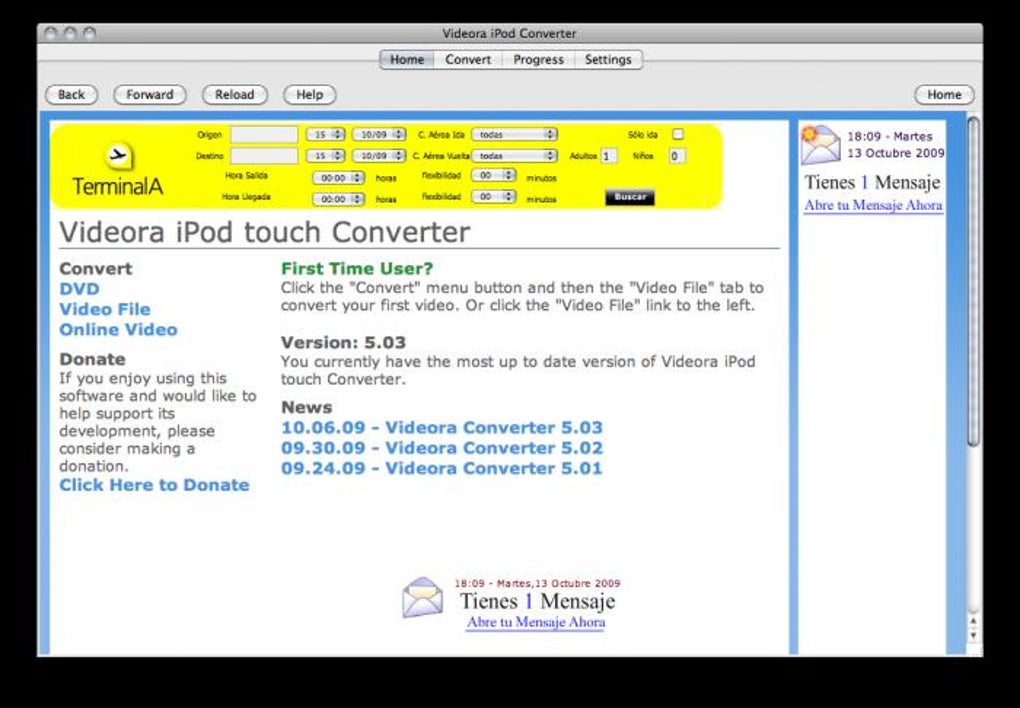Viewport: 1020px width, 708px height.
Task: Click the sidebar Tienes 1 Mensaje text
Action: tap(872, 182)
